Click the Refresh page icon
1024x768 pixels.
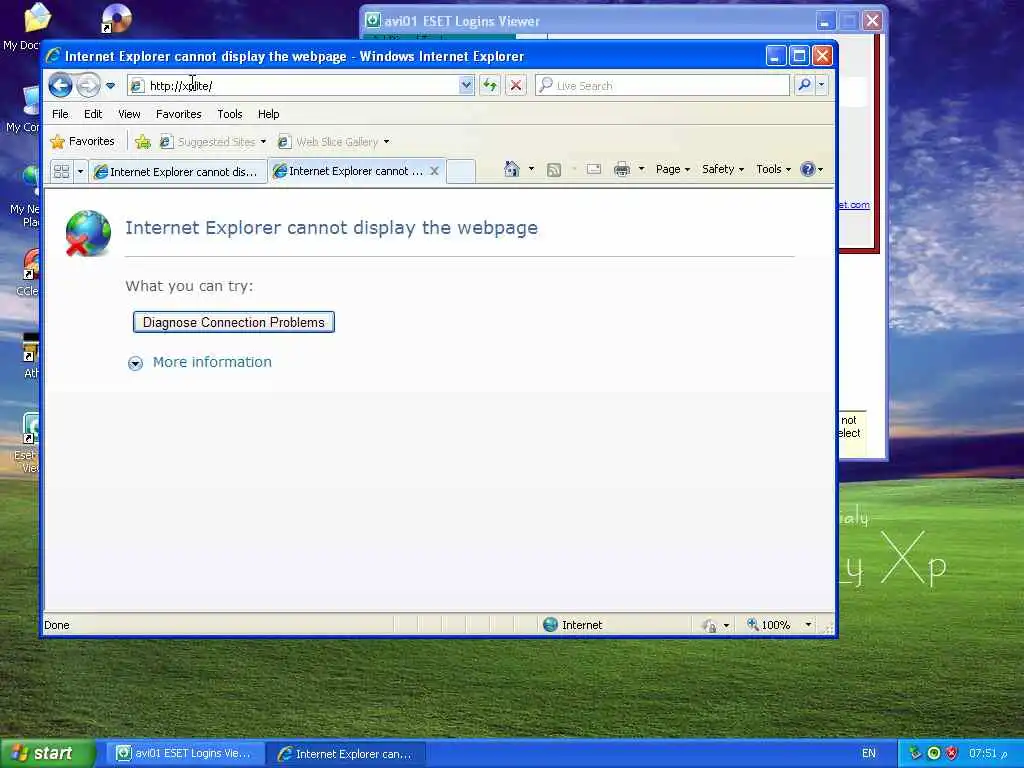(x=490, y=86)
